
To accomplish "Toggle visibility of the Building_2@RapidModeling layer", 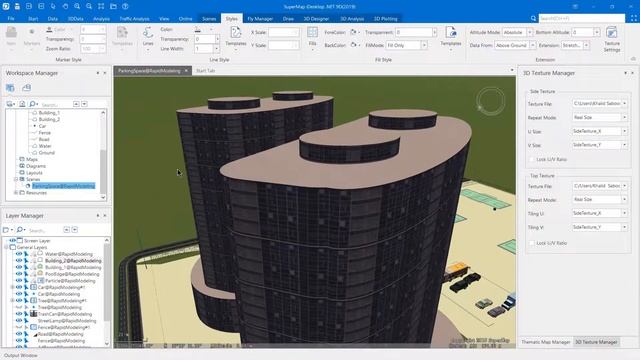I will click(19, 260).
